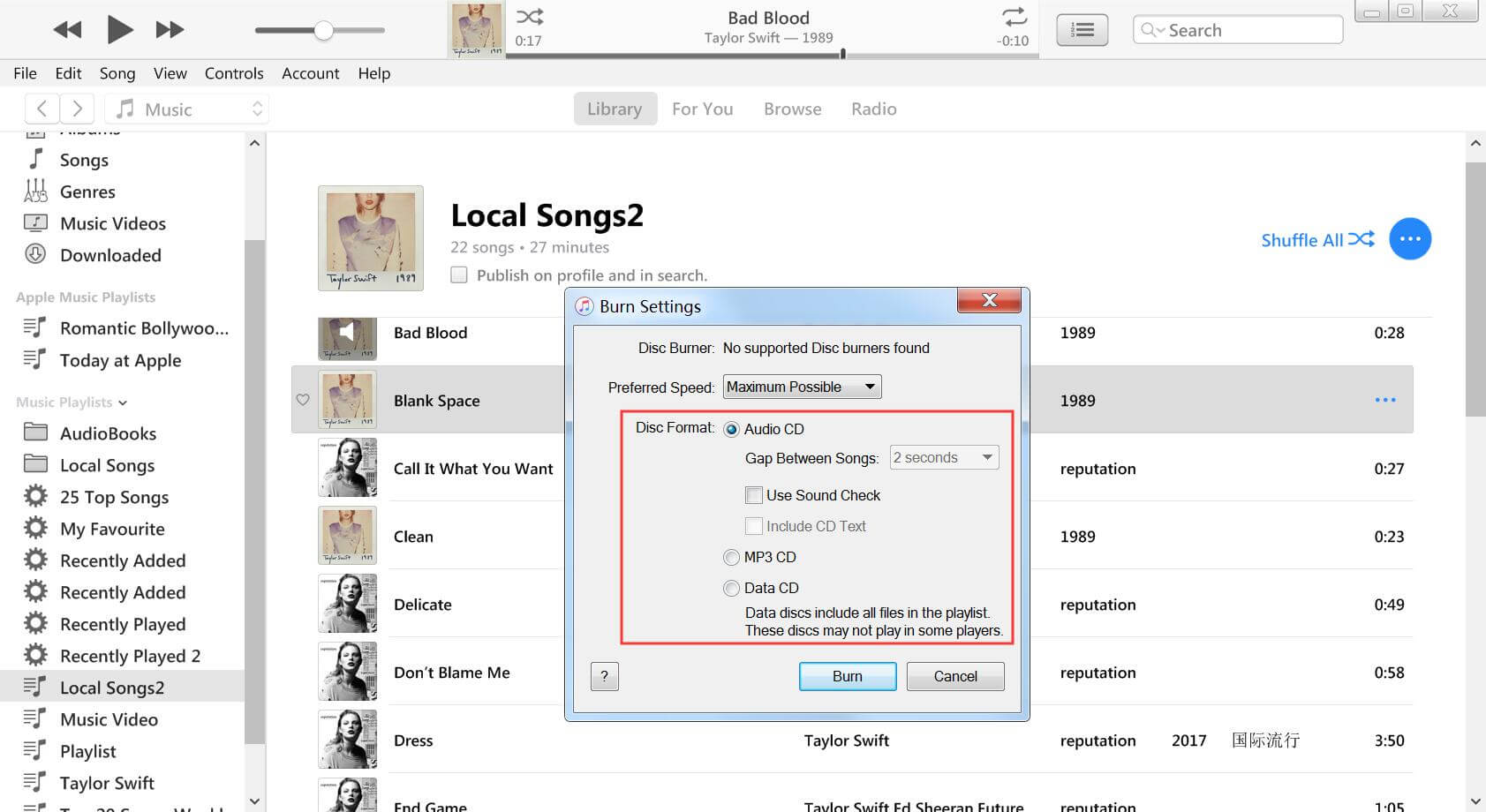
Task: Open the Help menu
Action: [x=374, y=73]
